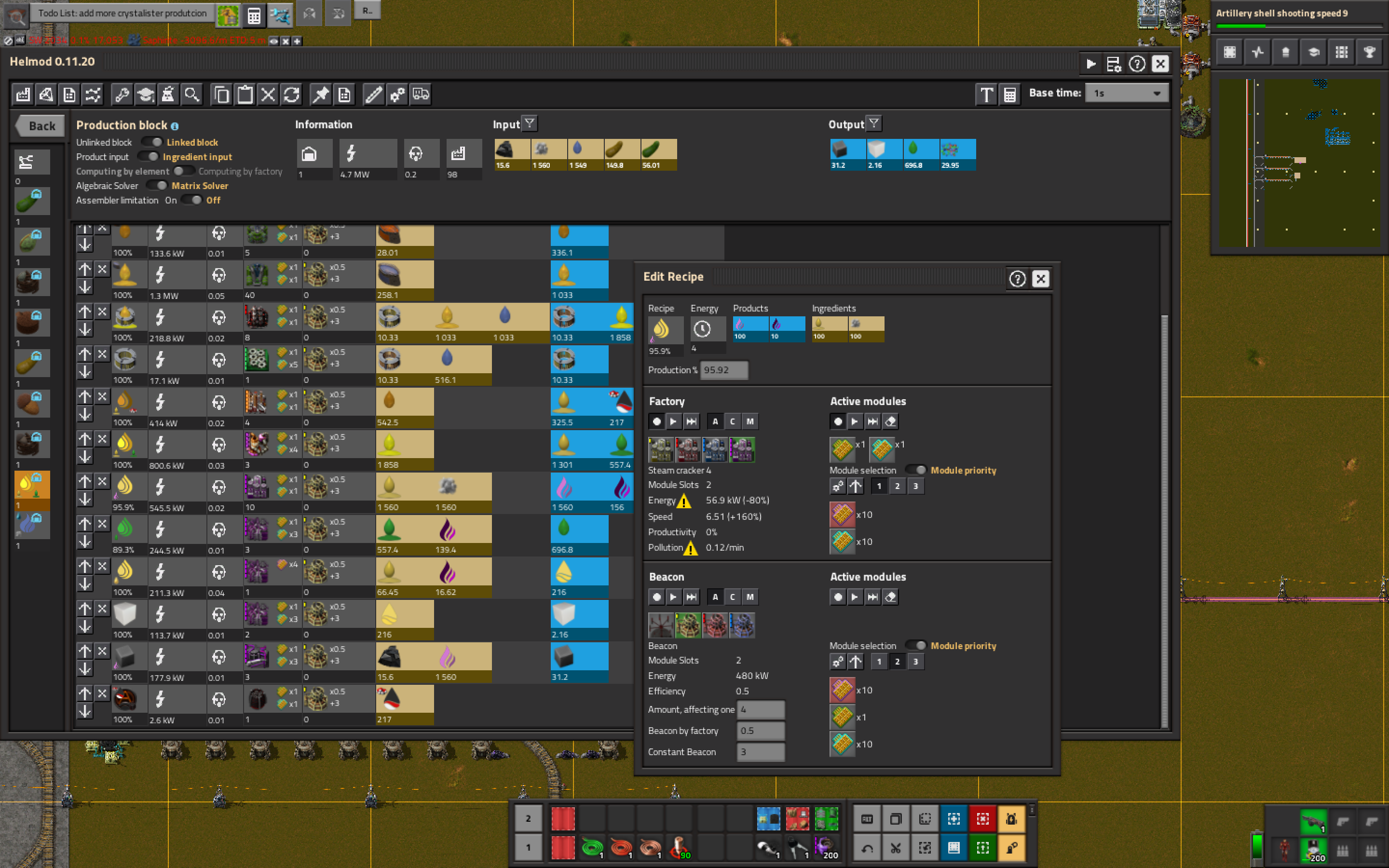
Task: Open the Base time dropdown
Action: click(x=1126, y=93)
